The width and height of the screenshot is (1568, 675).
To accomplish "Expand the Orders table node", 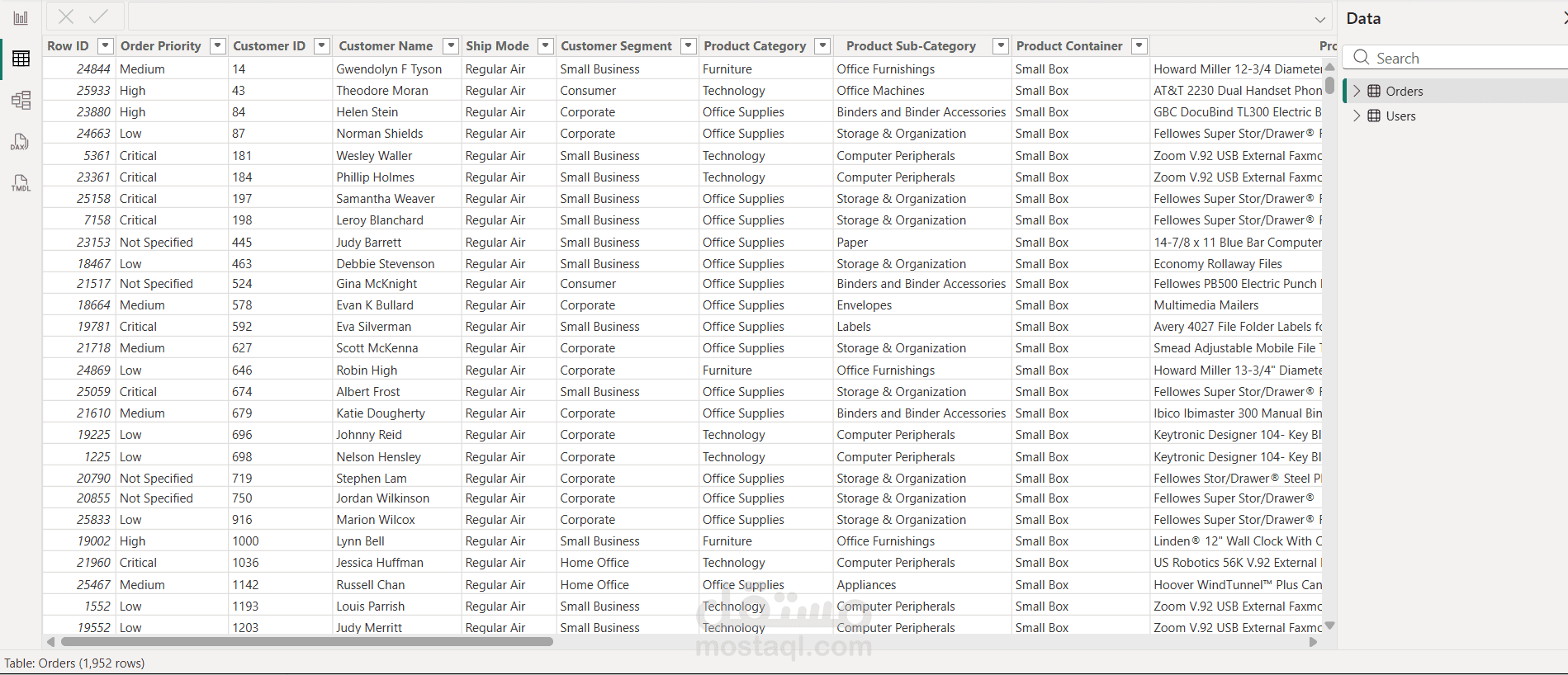I will [x=1357, y=91].
